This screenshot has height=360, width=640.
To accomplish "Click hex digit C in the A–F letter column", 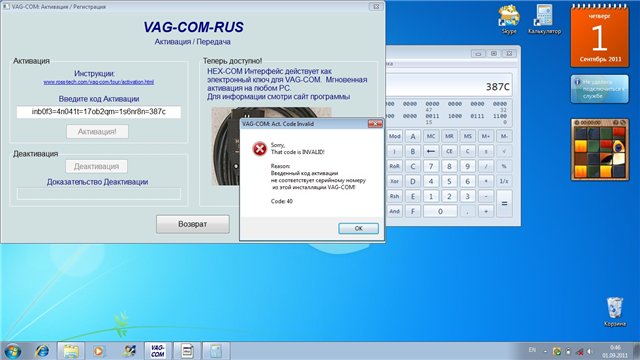I will pyautogui.click(x=413, y=167).
